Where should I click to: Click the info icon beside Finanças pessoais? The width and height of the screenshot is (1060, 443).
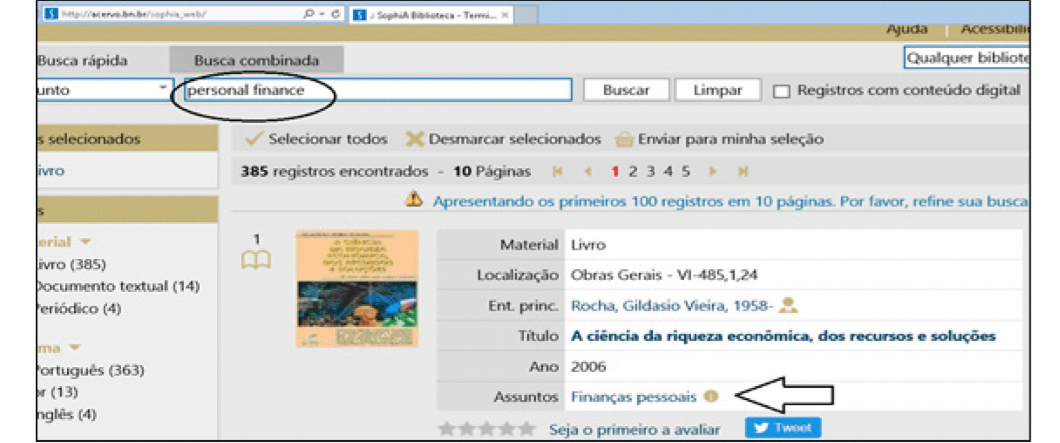711,397
